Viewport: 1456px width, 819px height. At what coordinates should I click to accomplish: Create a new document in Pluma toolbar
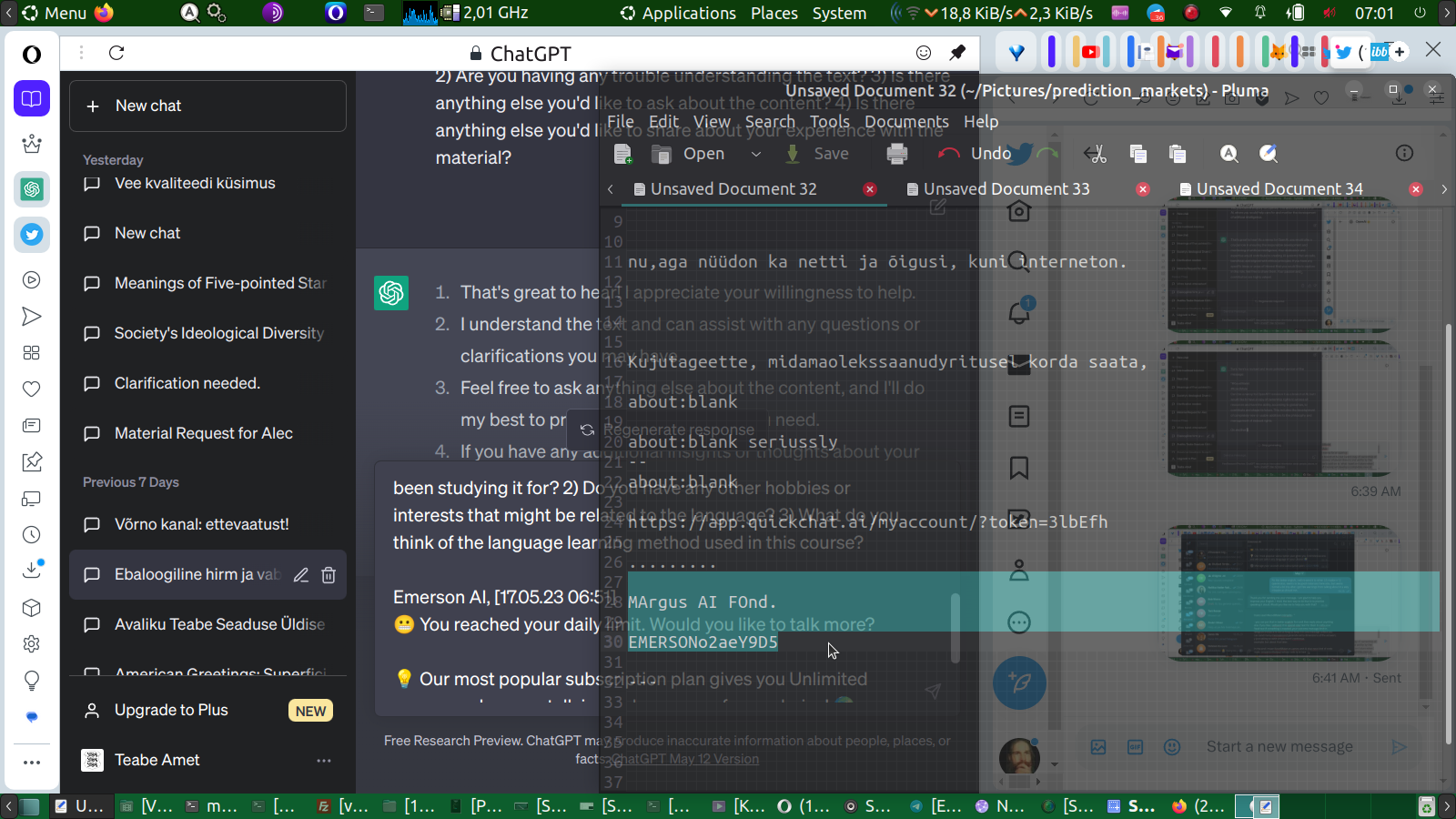[623, 154]
